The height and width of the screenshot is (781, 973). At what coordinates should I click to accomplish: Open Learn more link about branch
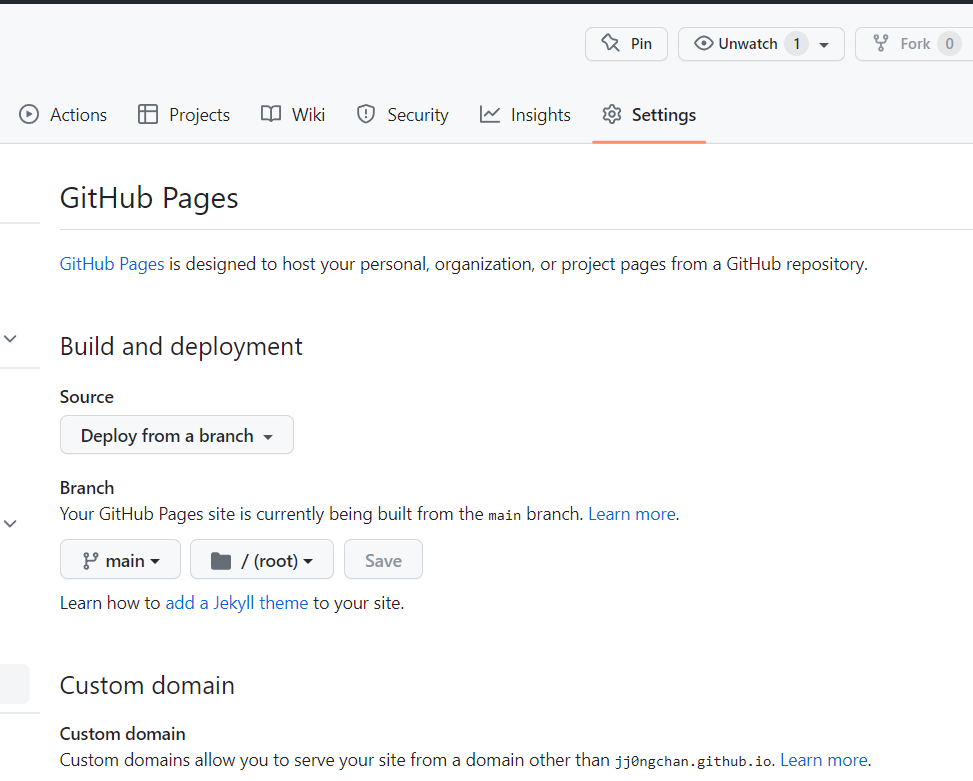632,514
